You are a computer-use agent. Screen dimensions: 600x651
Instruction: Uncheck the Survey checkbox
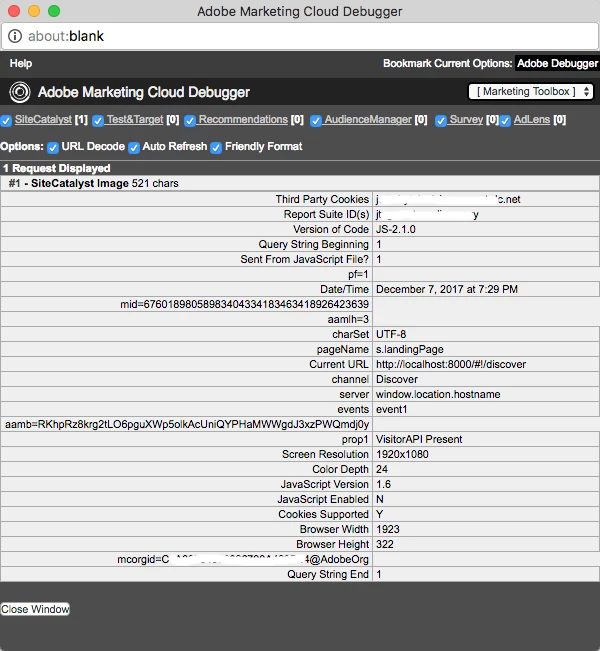click(x=441, y=121)
